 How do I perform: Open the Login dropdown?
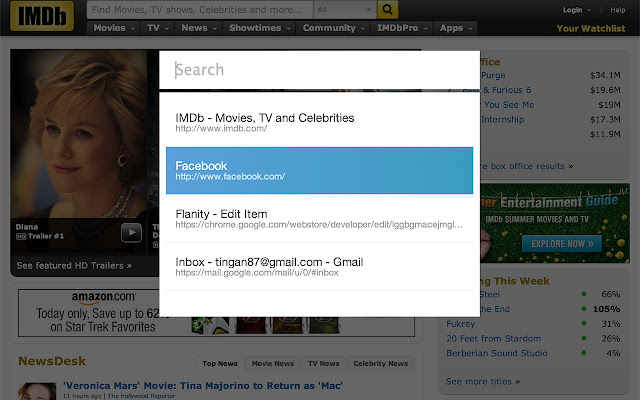(x=574, y=9)
